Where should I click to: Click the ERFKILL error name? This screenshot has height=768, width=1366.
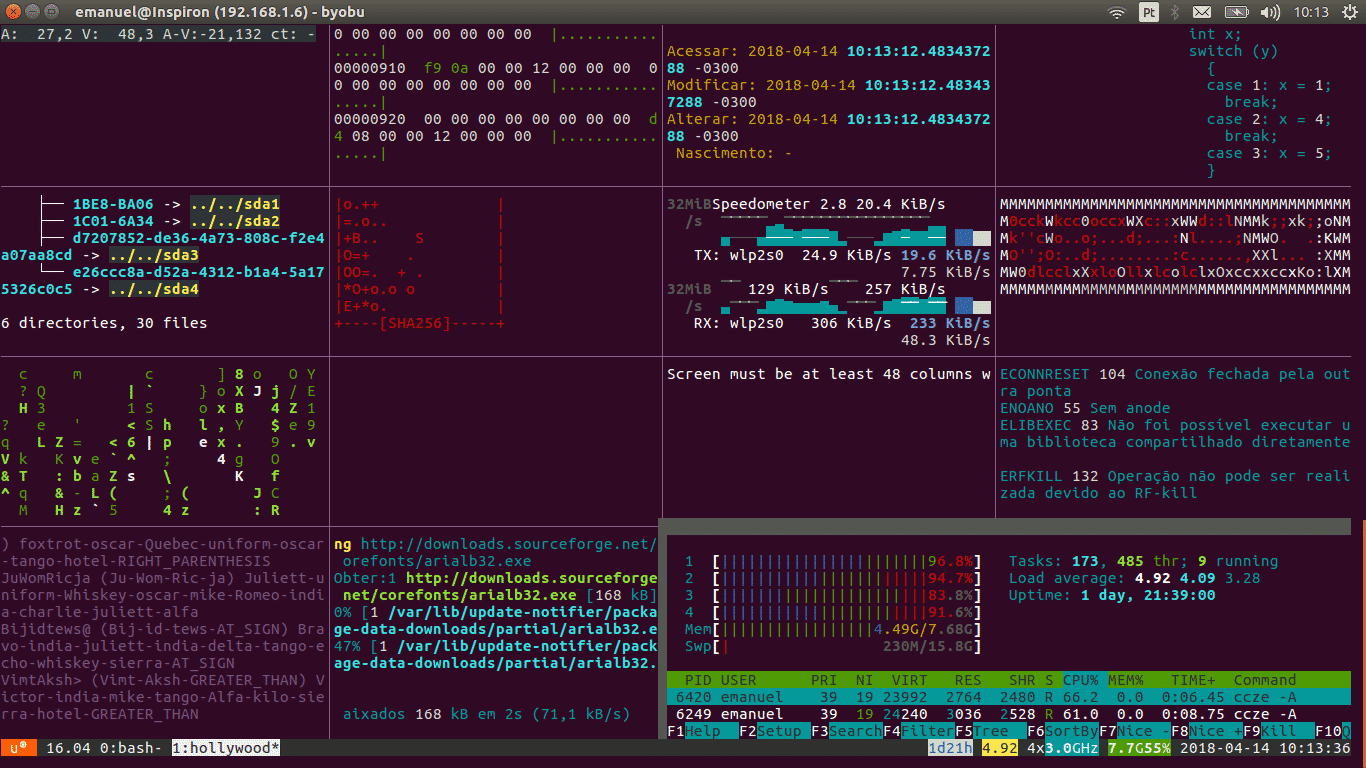point(1031,476)
